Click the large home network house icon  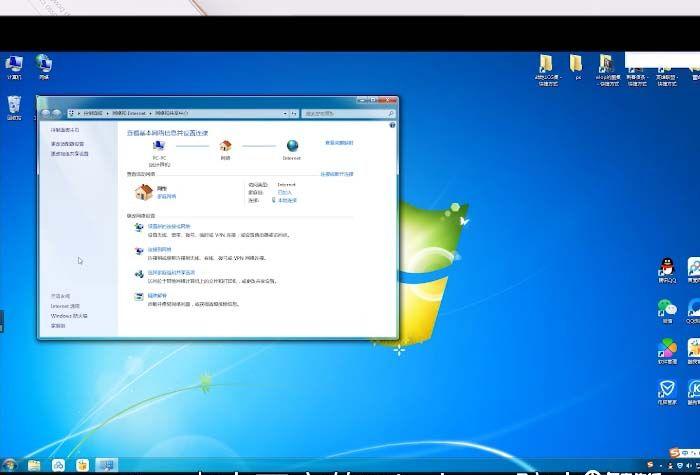[144, 192]
